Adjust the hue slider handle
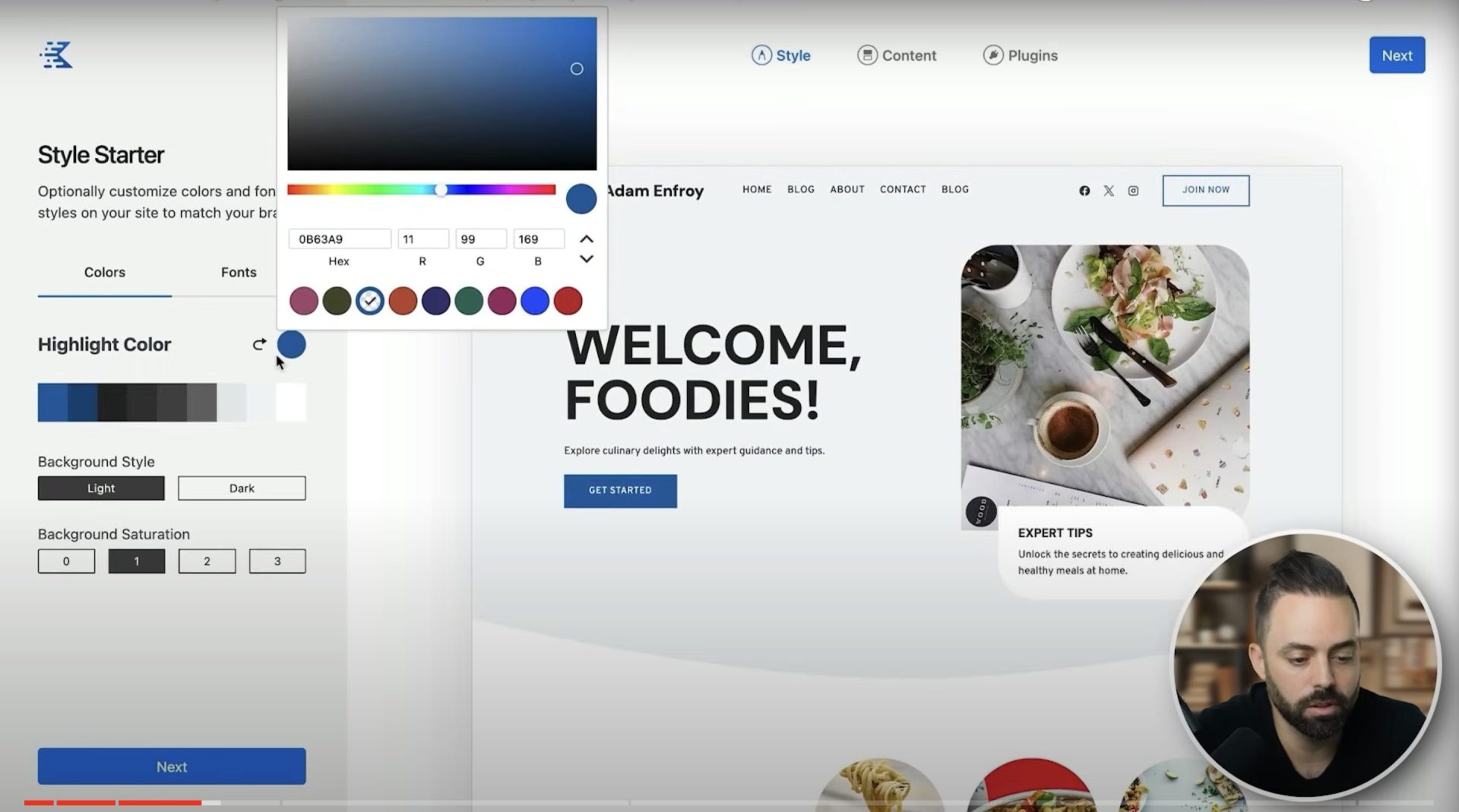Viewport: 1459px width, 812px height. tap(441, 190)
